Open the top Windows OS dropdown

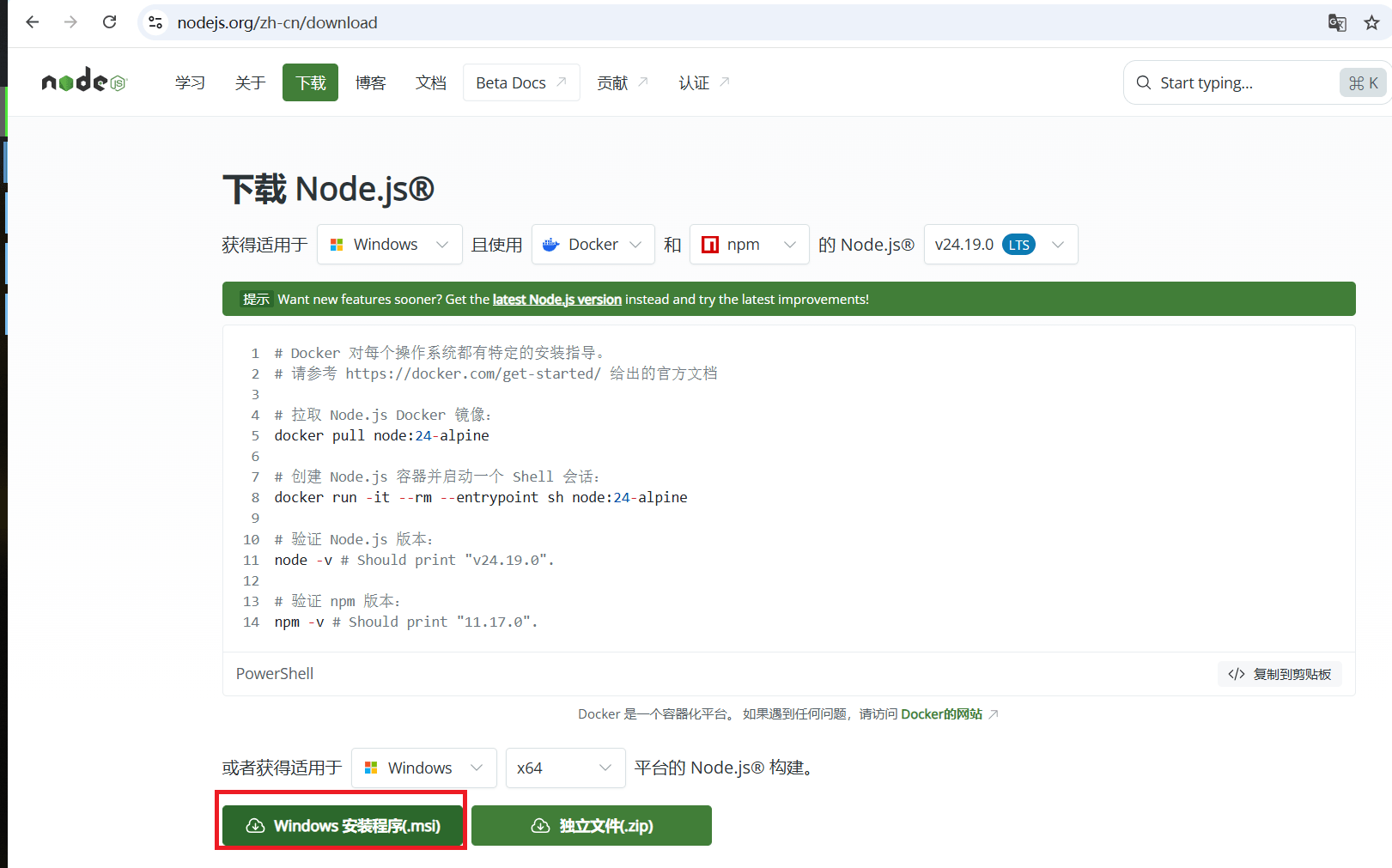[x=390, y=245]
